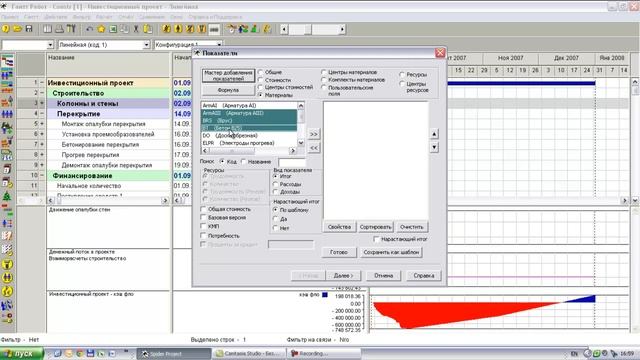
Task: Collapse the Финансирование row
Action: coord(42,176)
